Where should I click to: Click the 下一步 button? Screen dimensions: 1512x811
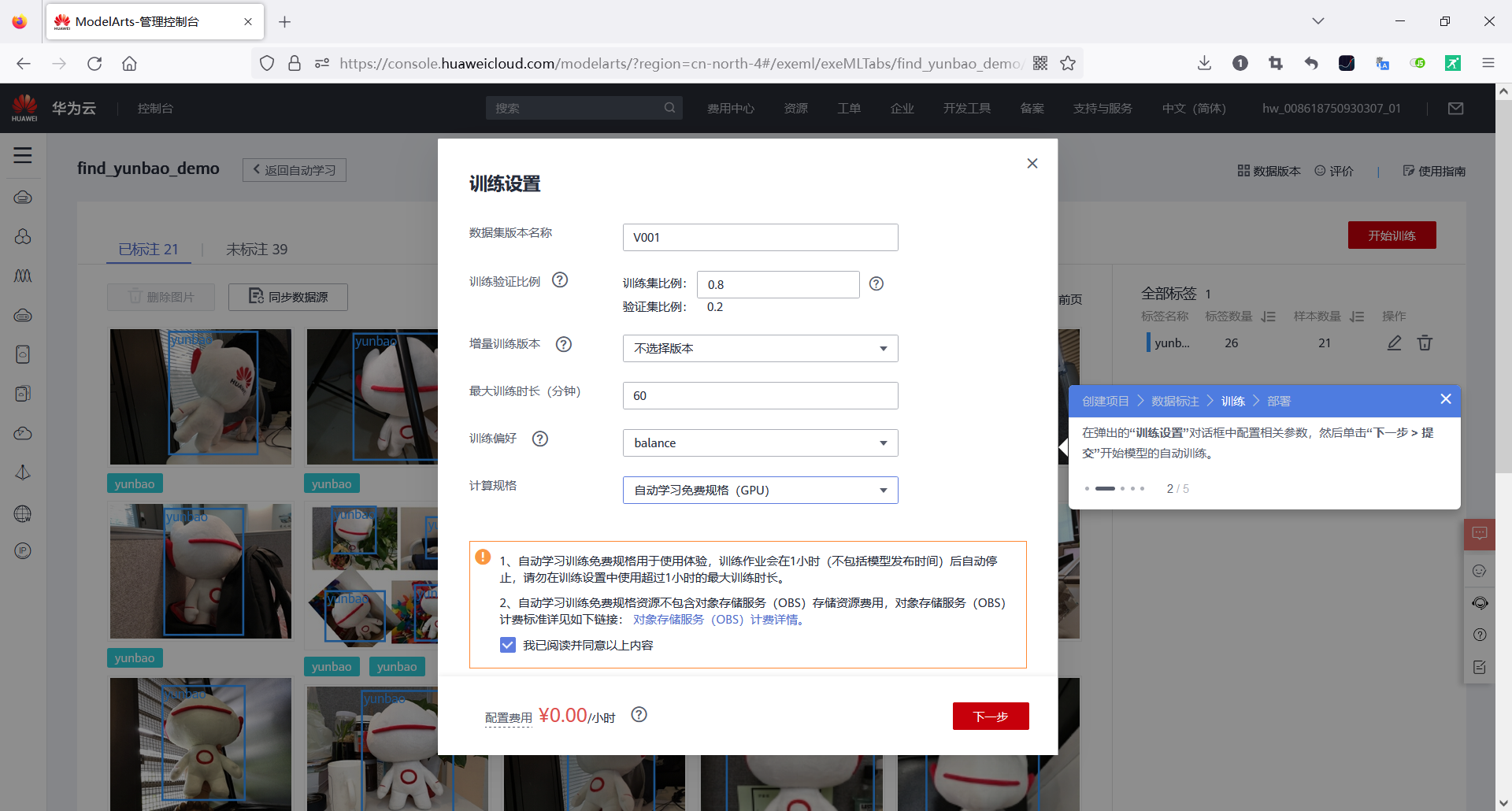point(990,716)
